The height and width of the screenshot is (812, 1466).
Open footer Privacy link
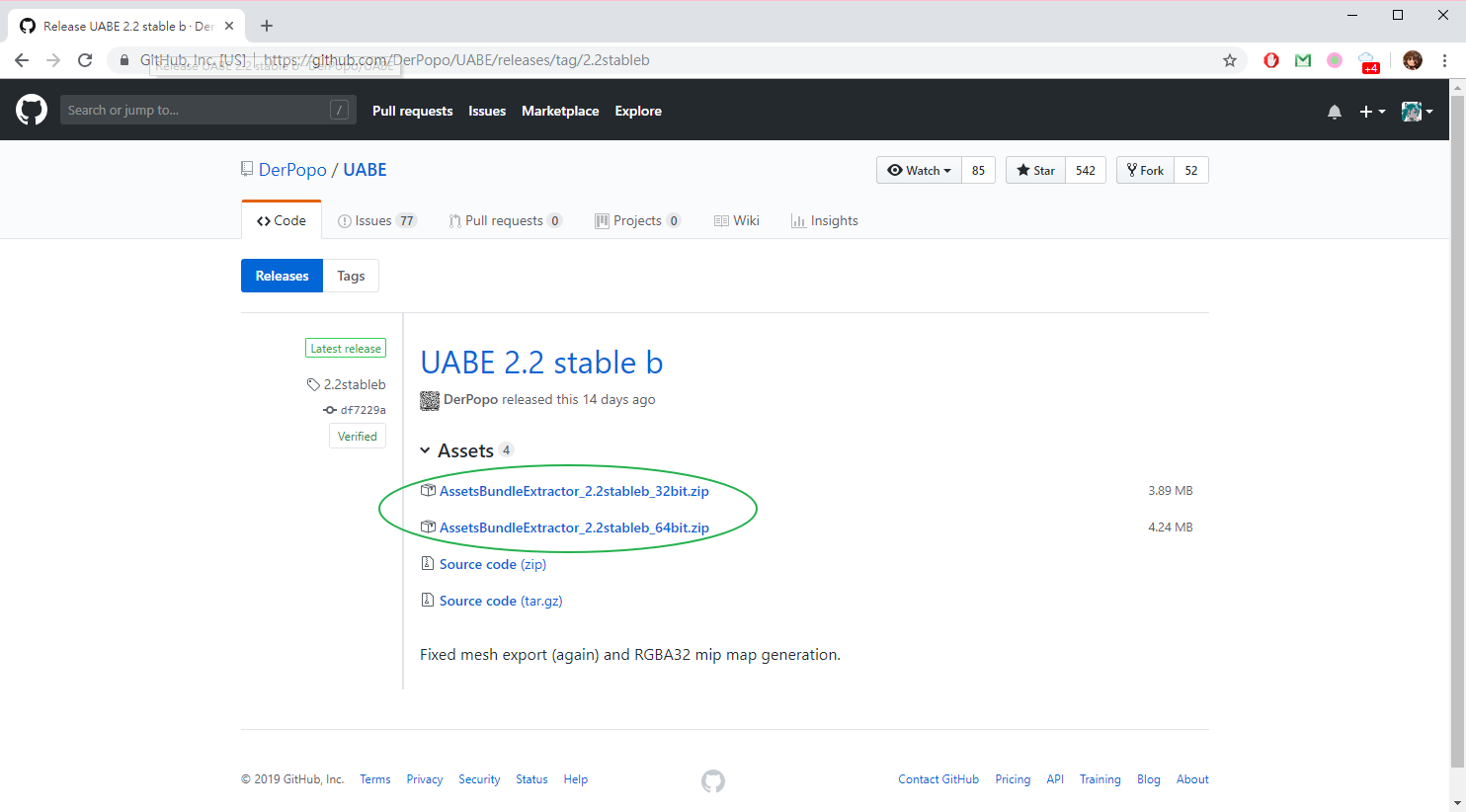click(425, 779)
